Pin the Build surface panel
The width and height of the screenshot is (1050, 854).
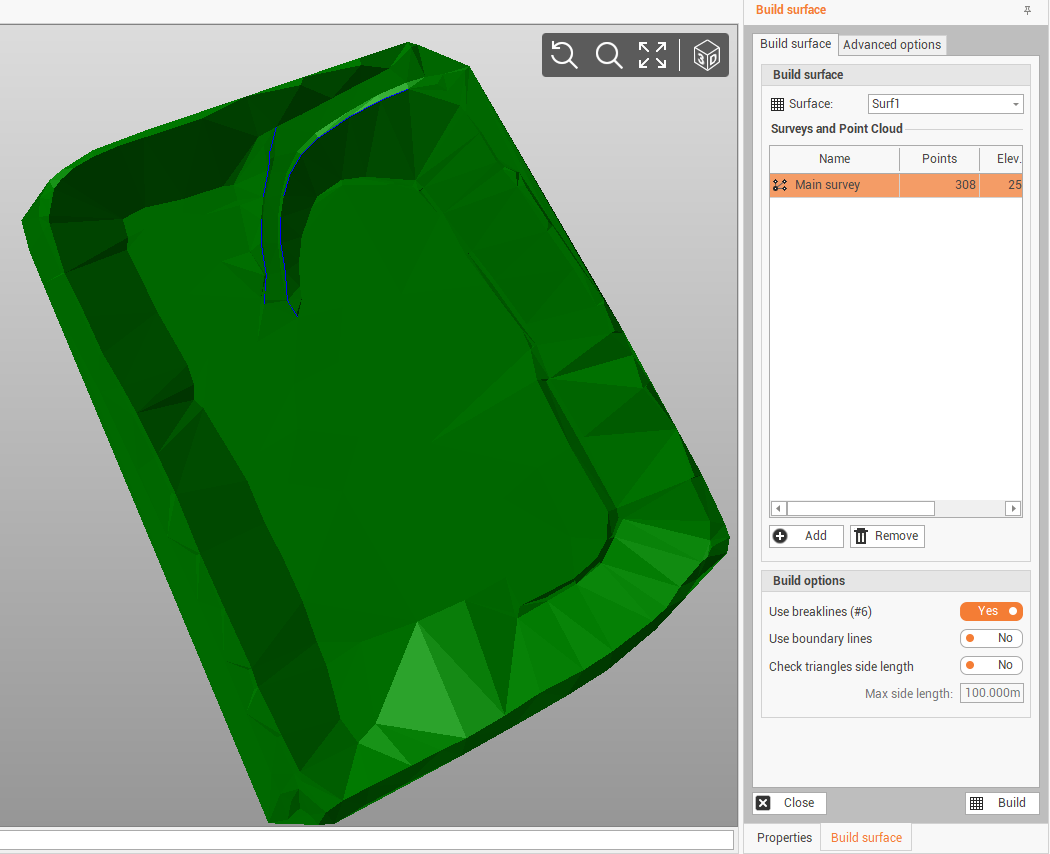coord(1027,10)
